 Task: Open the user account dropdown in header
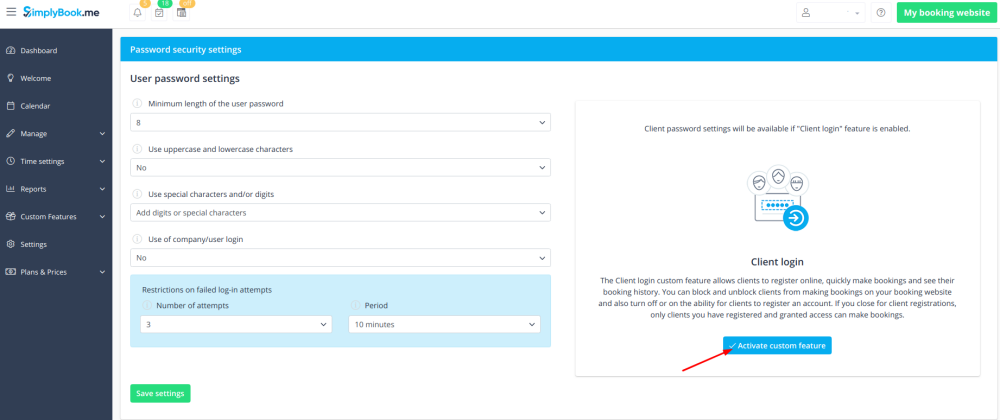point(831,13)
